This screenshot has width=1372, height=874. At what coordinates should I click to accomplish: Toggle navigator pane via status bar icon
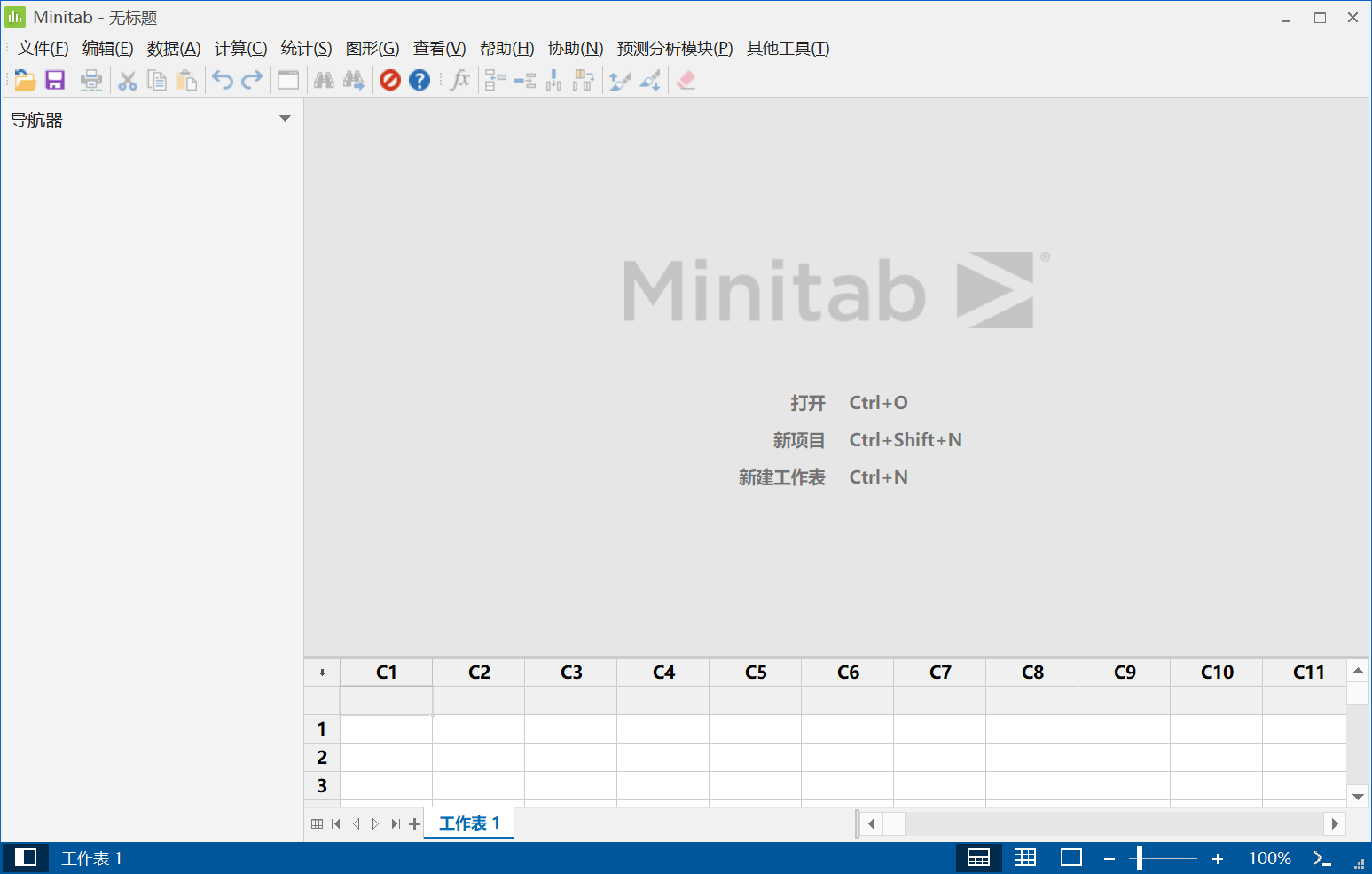tap(26, 857)
